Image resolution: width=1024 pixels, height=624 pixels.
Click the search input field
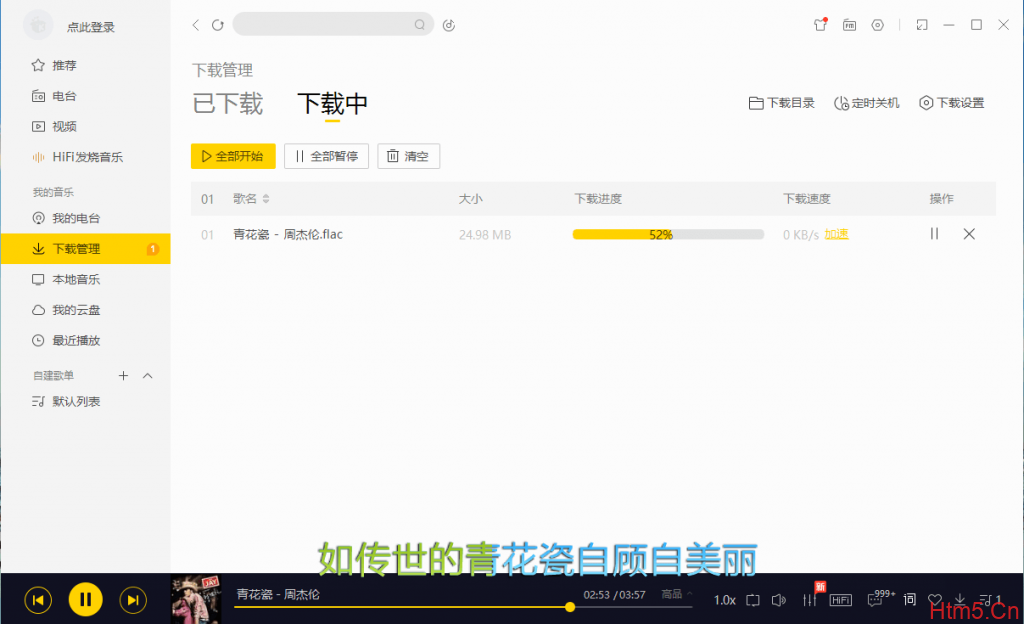tap(333, 24)
